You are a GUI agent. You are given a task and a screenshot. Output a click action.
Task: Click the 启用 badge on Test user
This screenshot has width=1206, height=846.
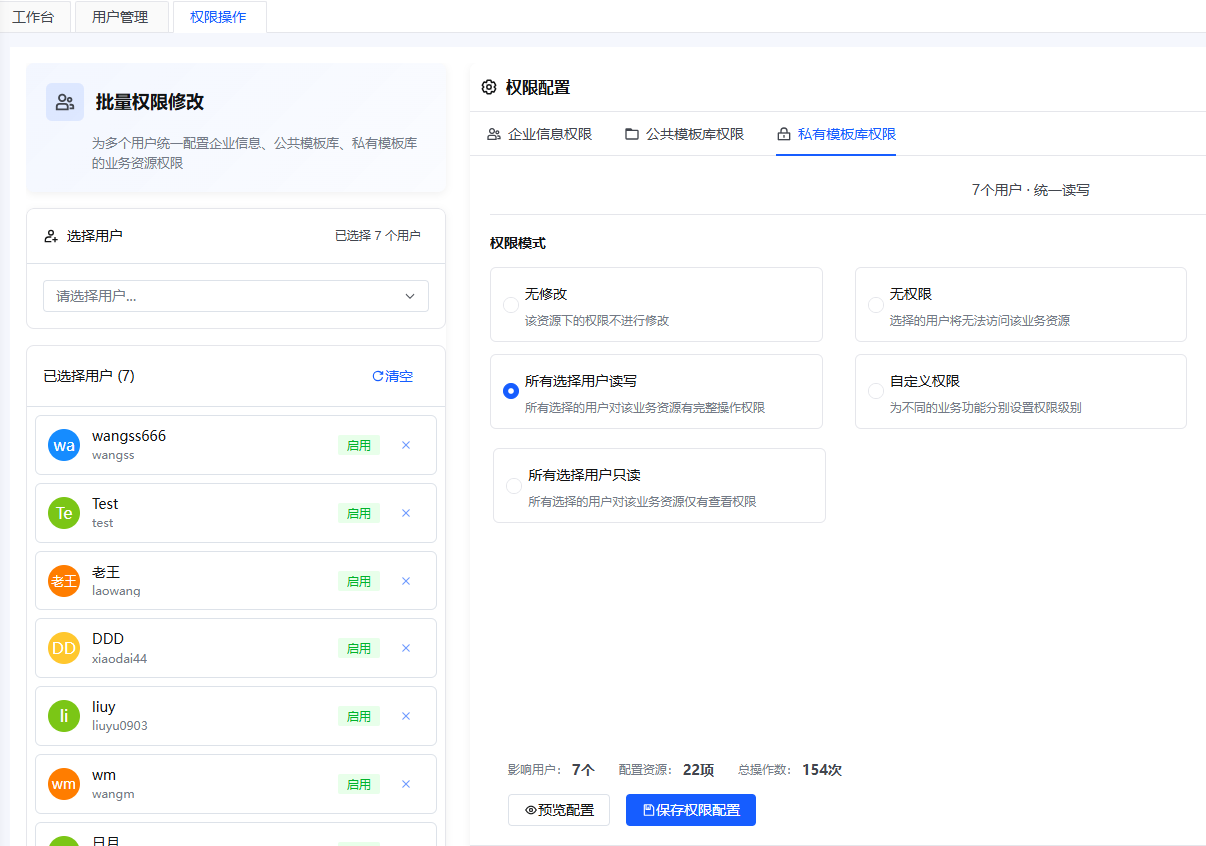coord(358,513)
